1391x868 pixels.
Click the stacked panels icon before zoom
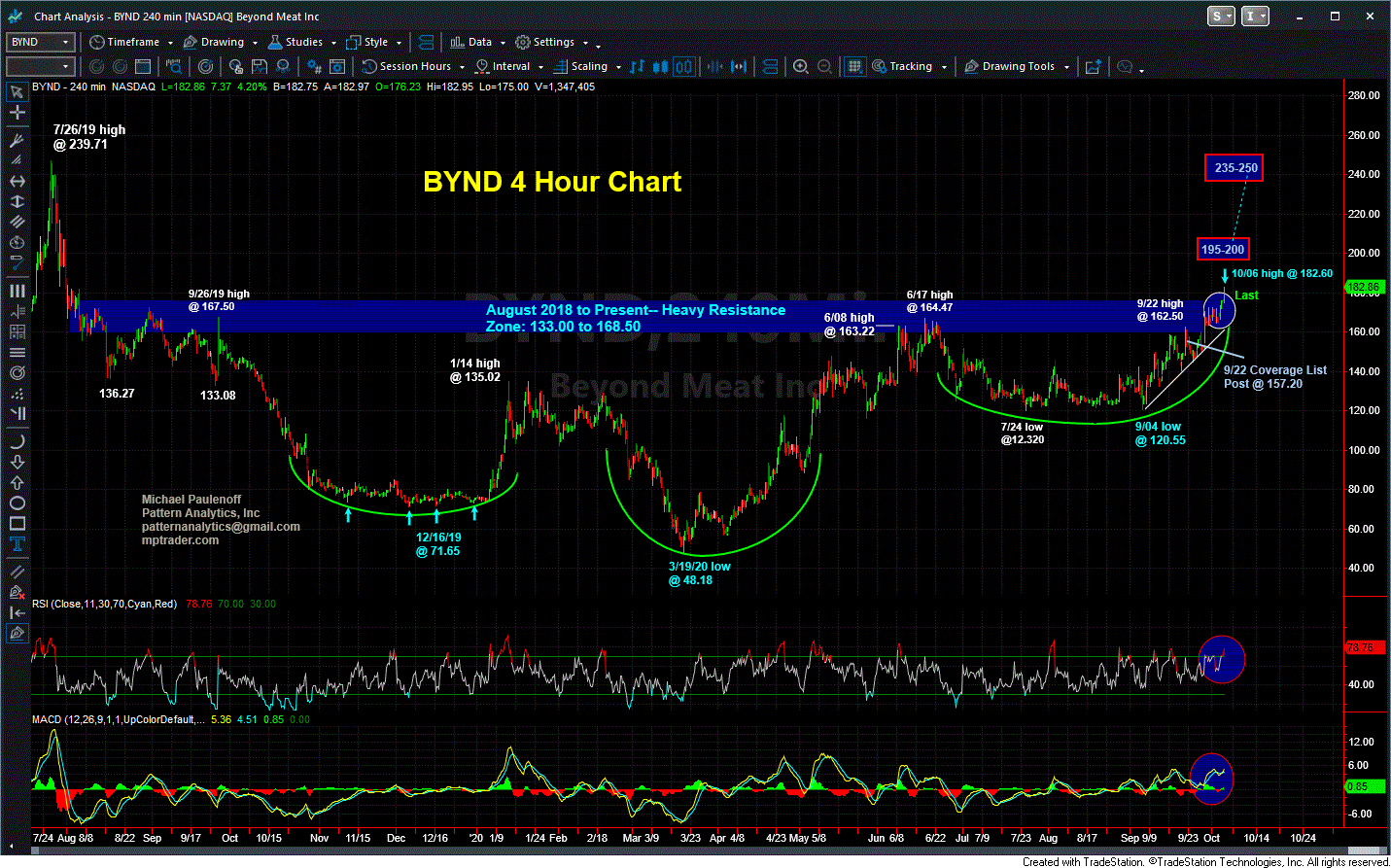(x=771, y=66)
